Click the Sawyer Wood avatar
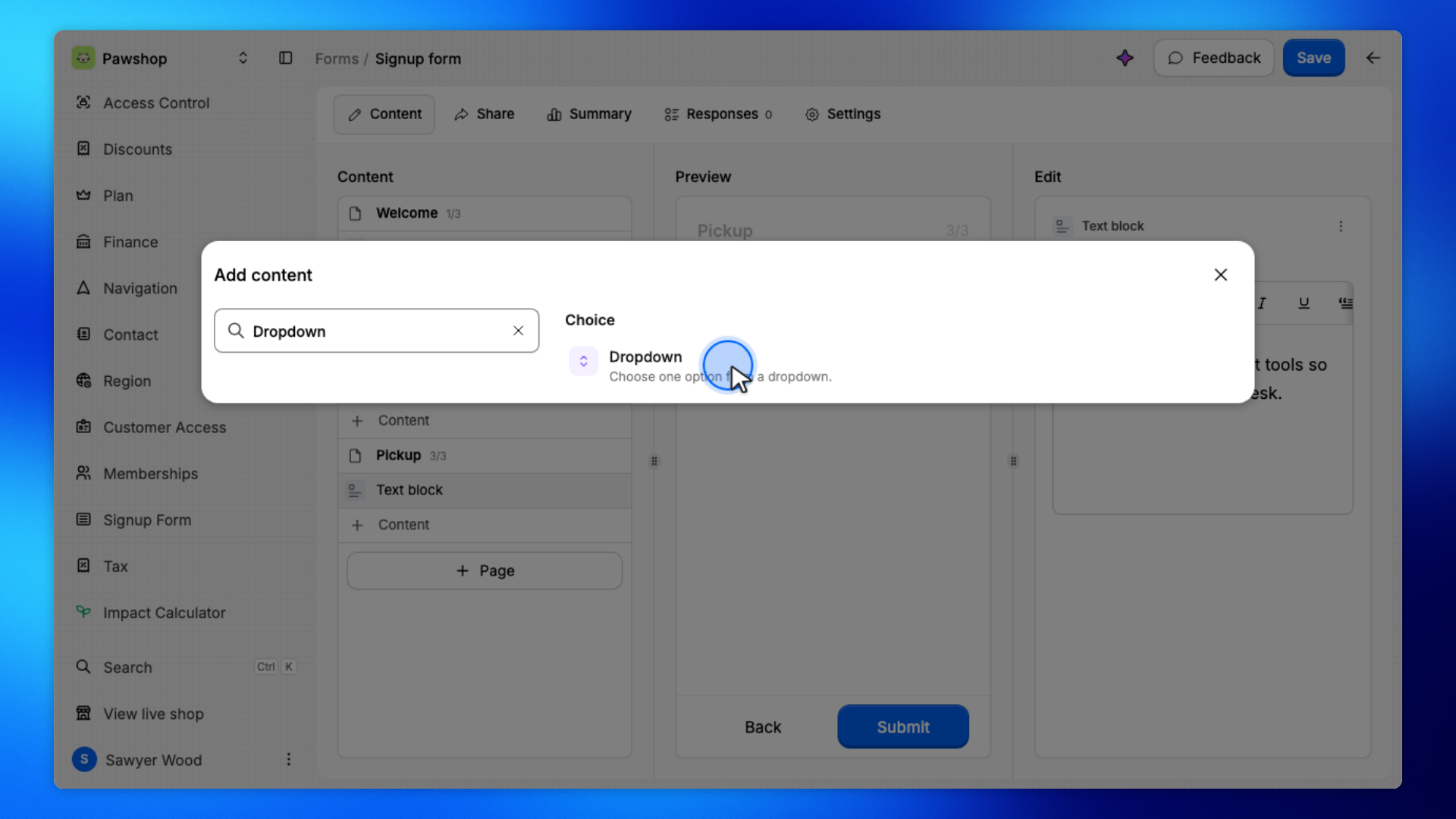 84,759
